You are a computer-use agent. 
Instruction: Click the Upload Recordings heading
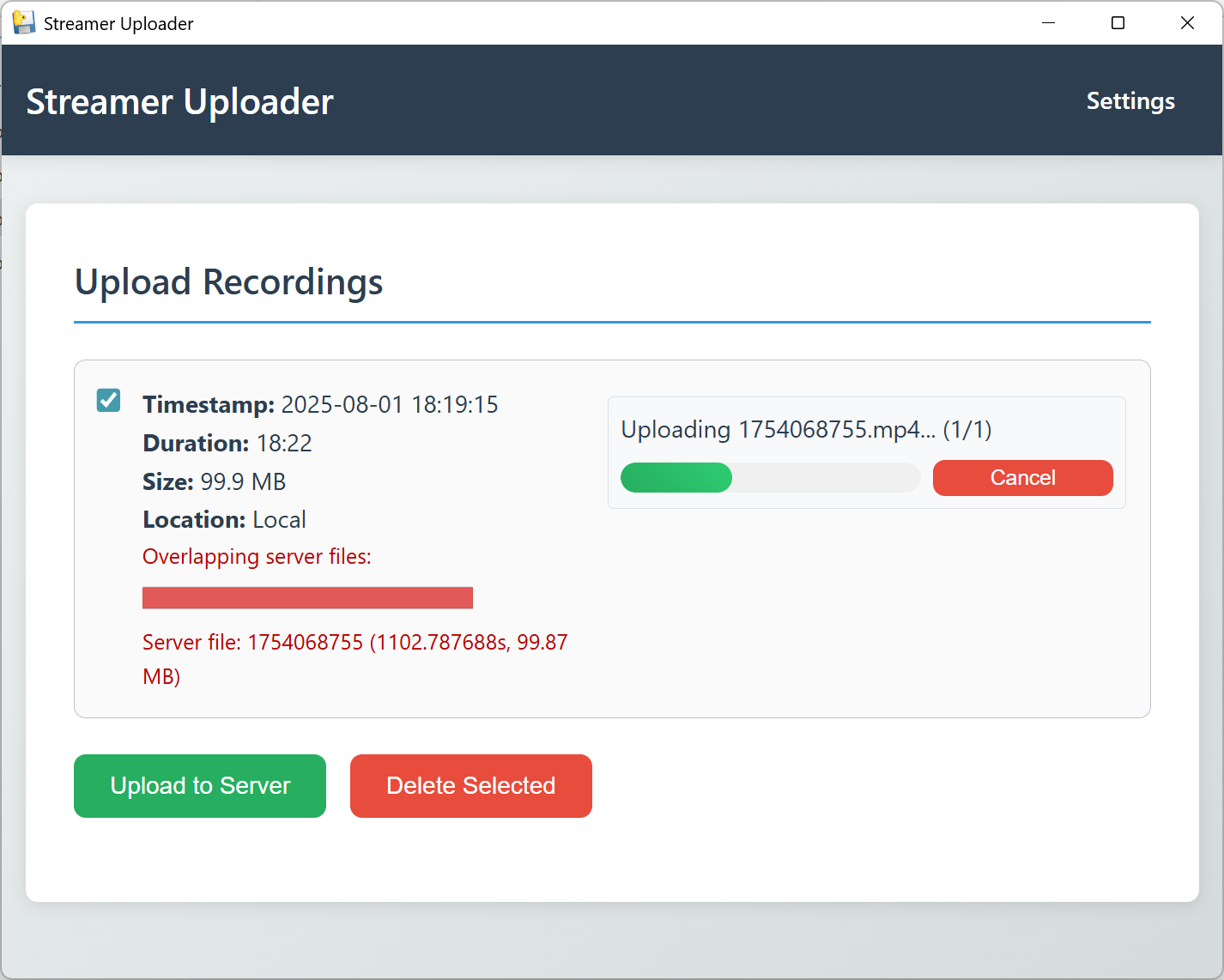(x=228, y=282)
